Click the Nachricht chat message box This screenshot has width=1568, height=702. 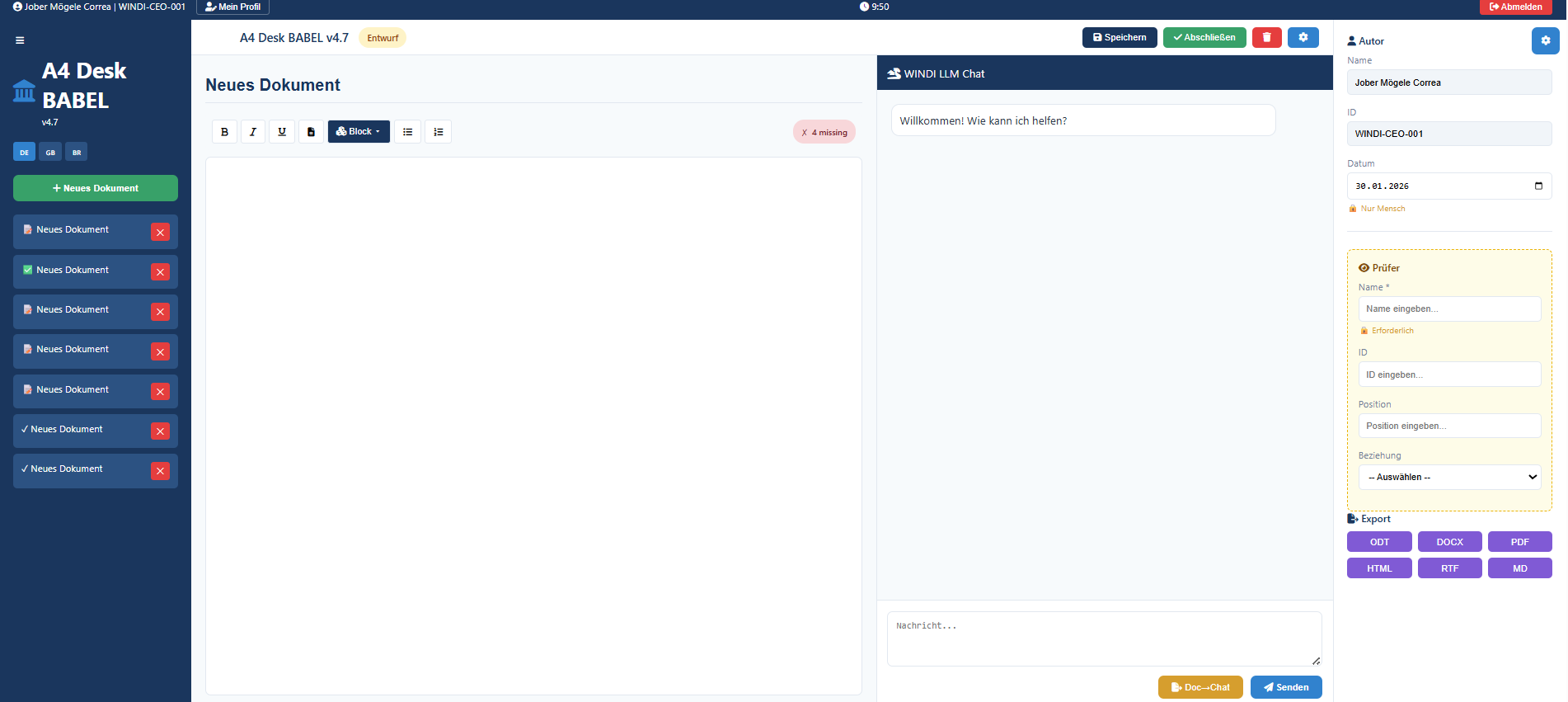pyautogui.click(x=1104, y=638)
